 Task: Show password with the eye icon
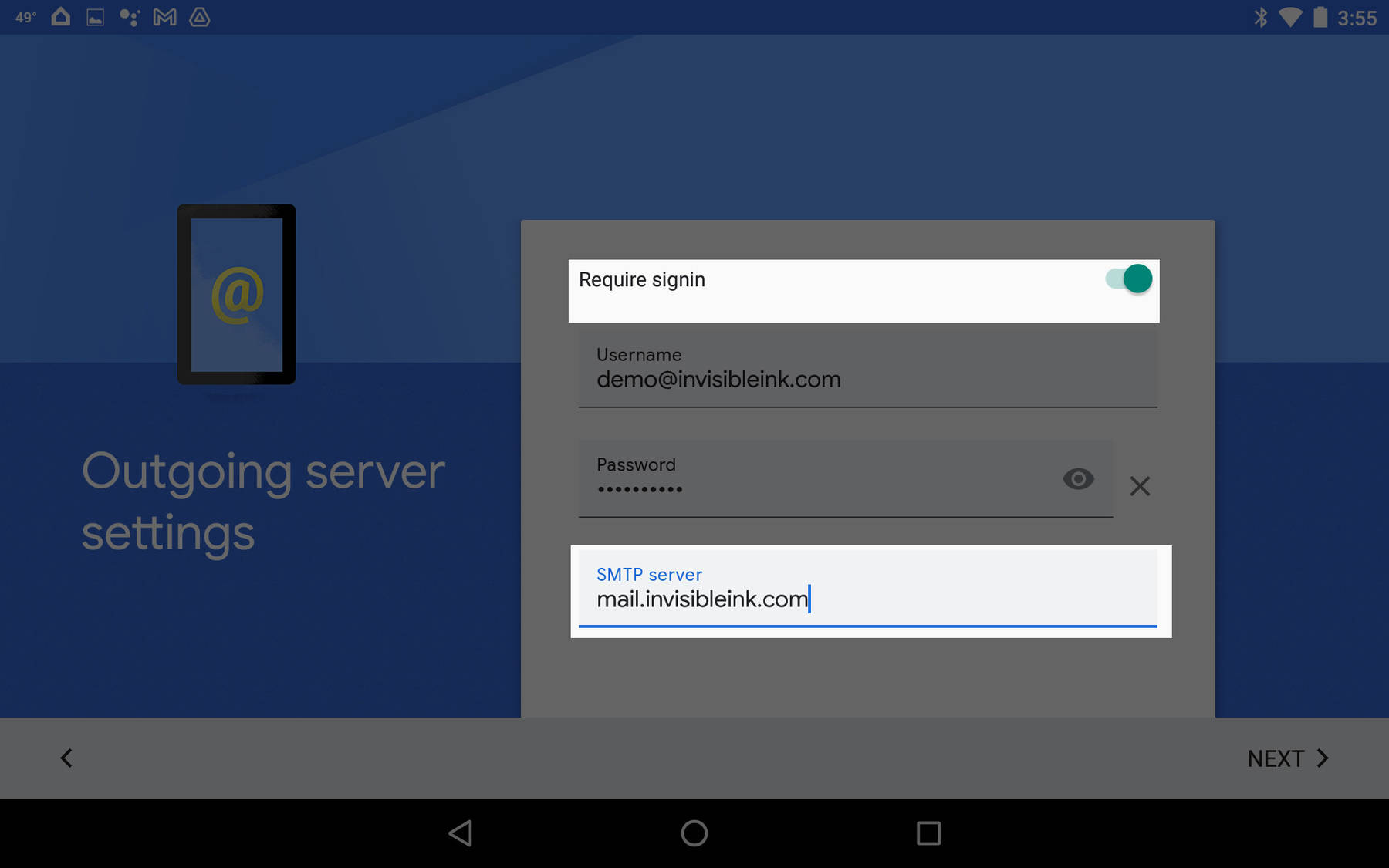(1078, 479)
